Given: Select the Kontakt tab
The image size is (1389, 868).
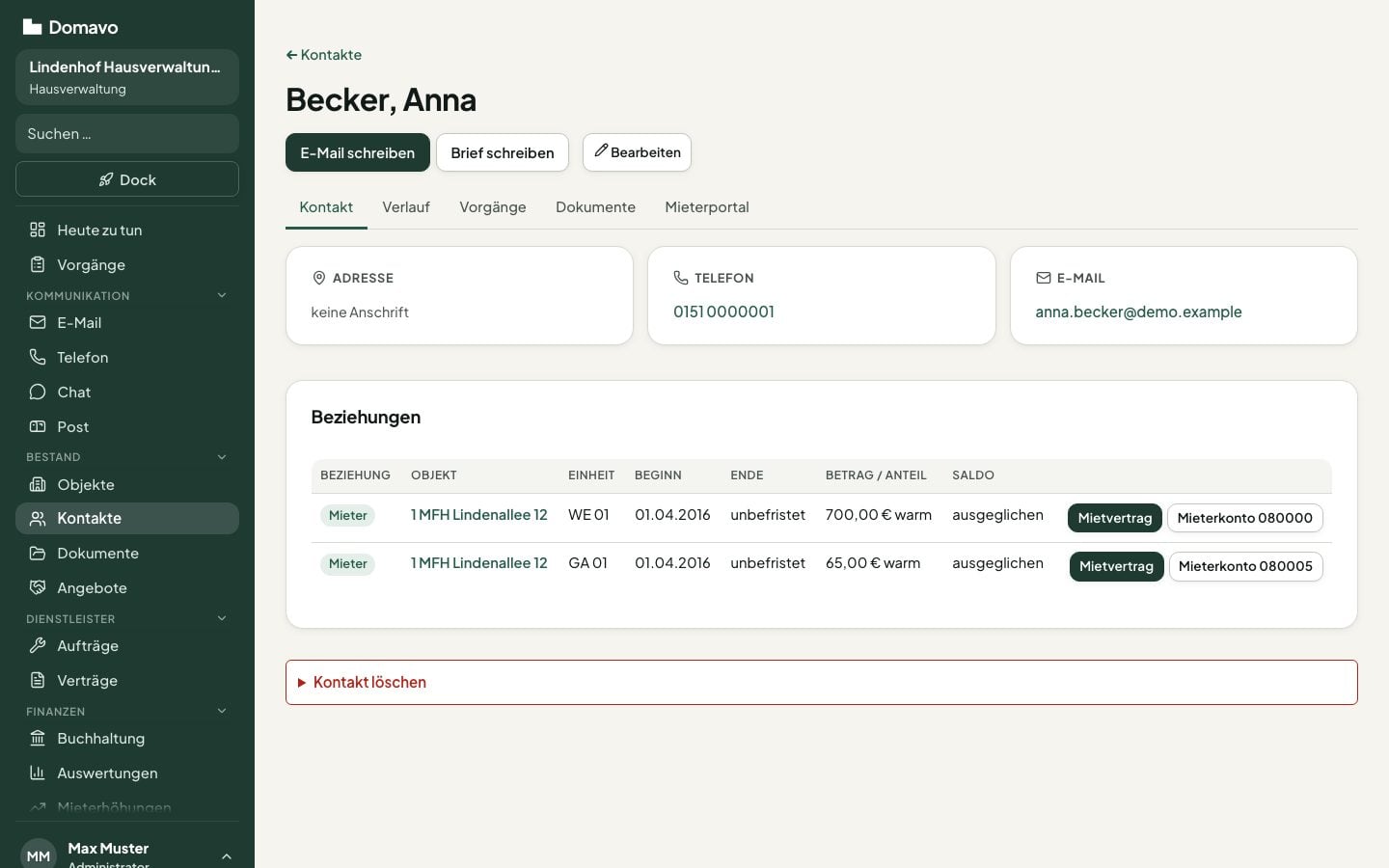Looking at the screenshot, I should pyautogui.click(x=326, y=207).
